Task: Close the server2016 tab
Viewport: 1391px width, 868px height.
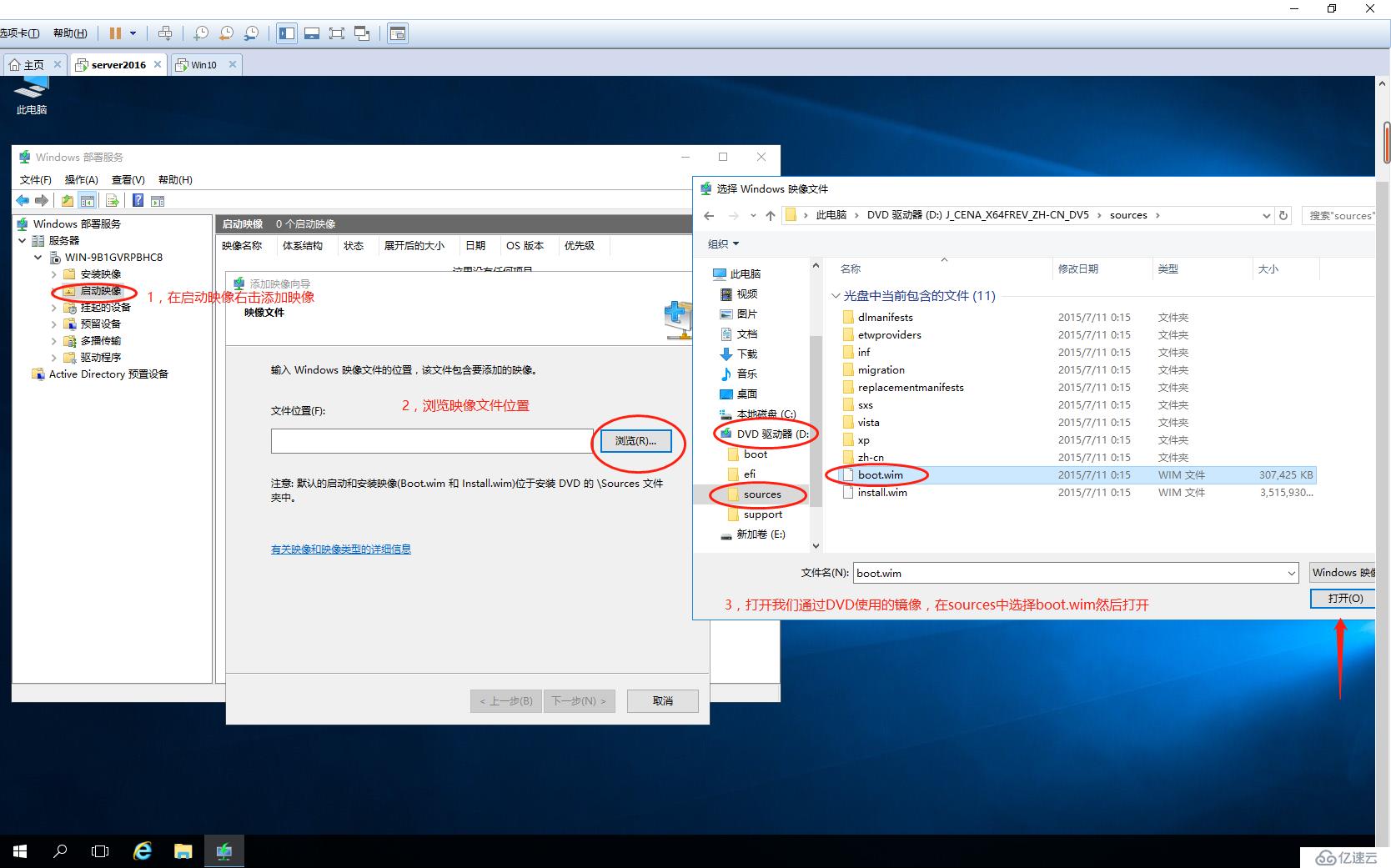Action: 158,64
